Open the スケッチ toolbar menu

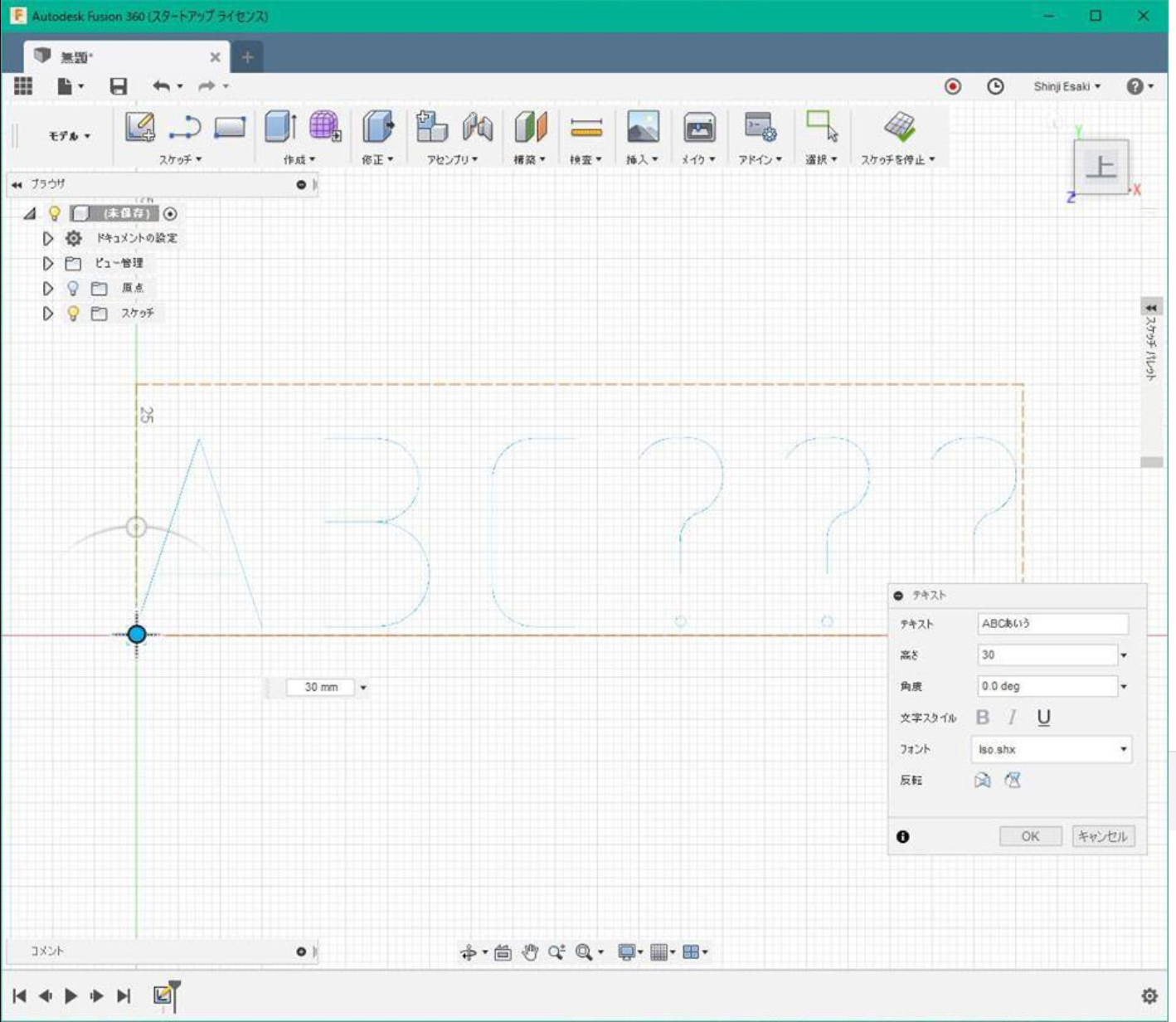coord(181,159)
